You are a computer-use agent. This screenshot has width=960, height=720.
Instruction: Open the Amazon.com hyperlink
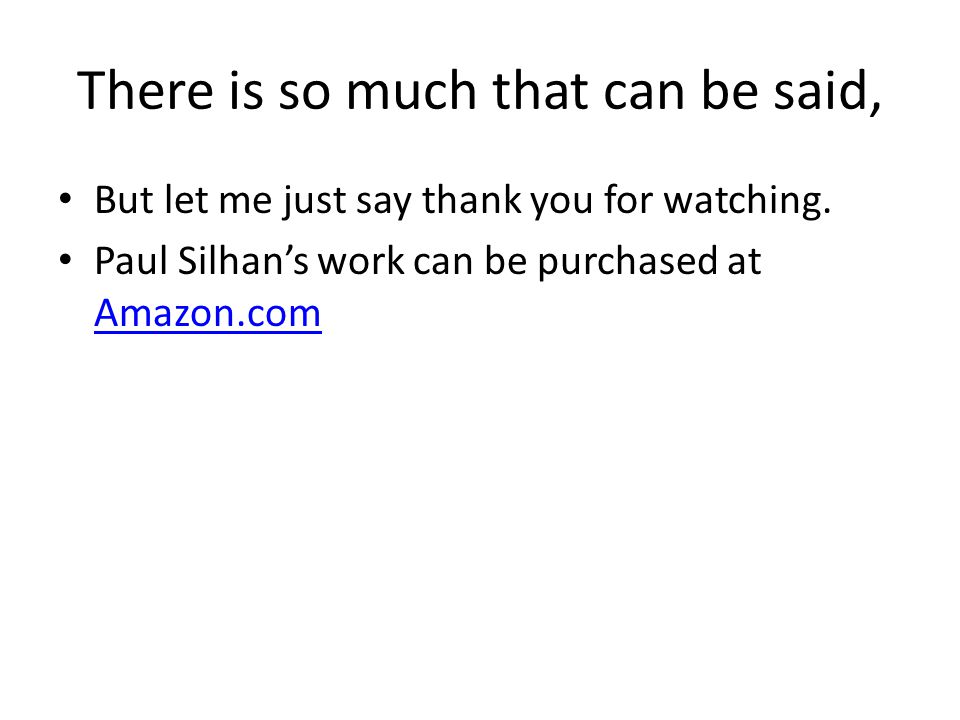tap(208, 313)
